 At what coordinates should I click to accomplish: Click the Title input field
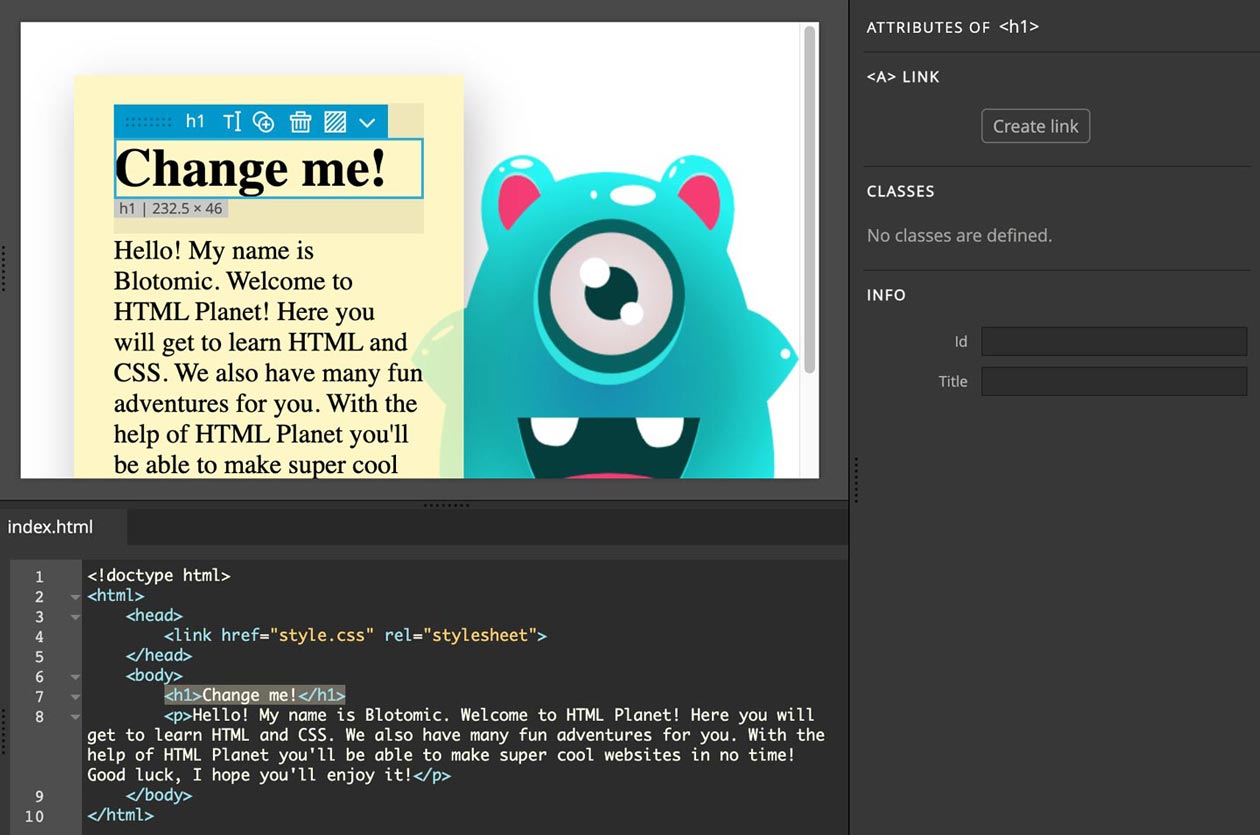[1113, 381]
